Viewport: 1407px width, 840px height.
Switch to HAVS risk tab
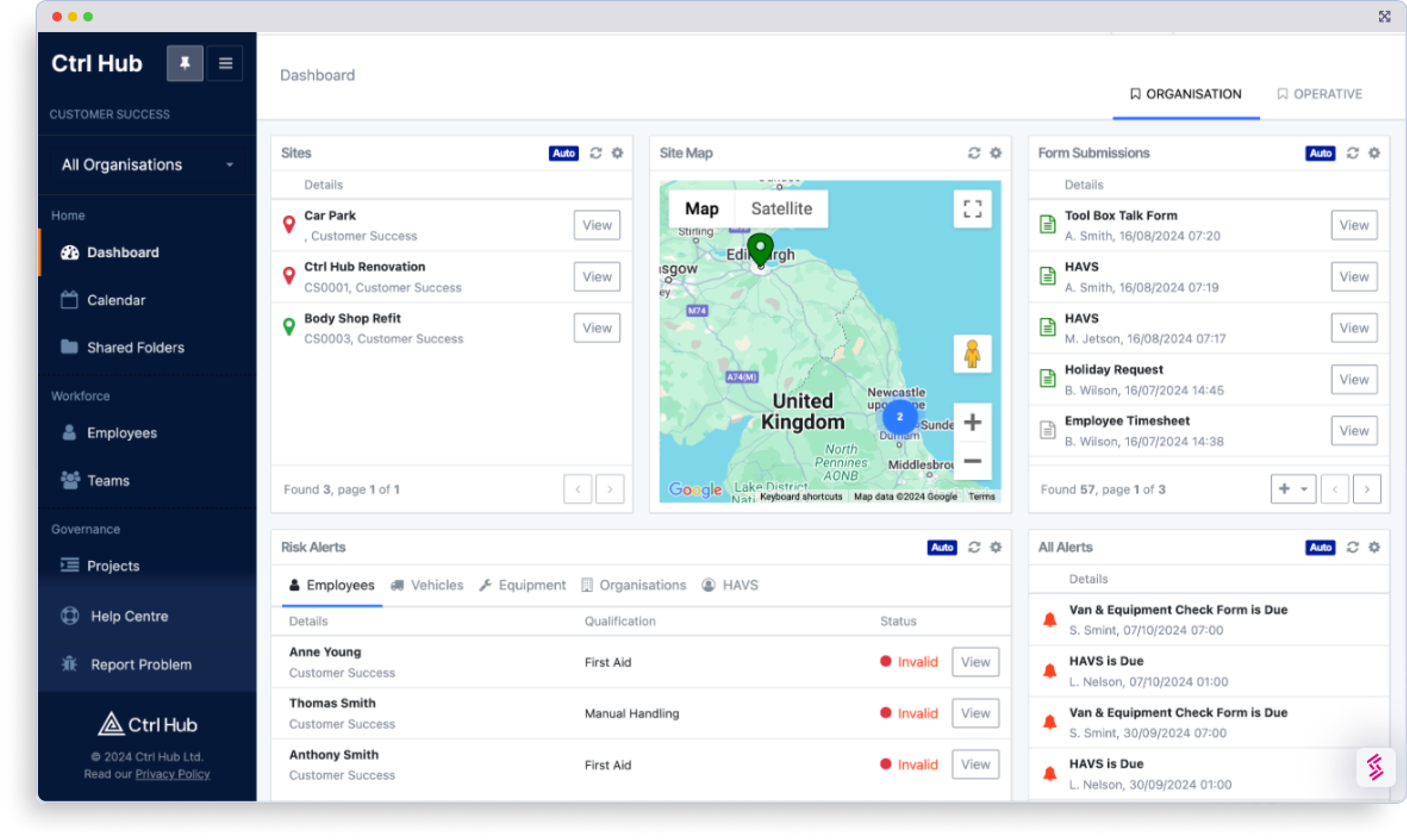[730, 585]
